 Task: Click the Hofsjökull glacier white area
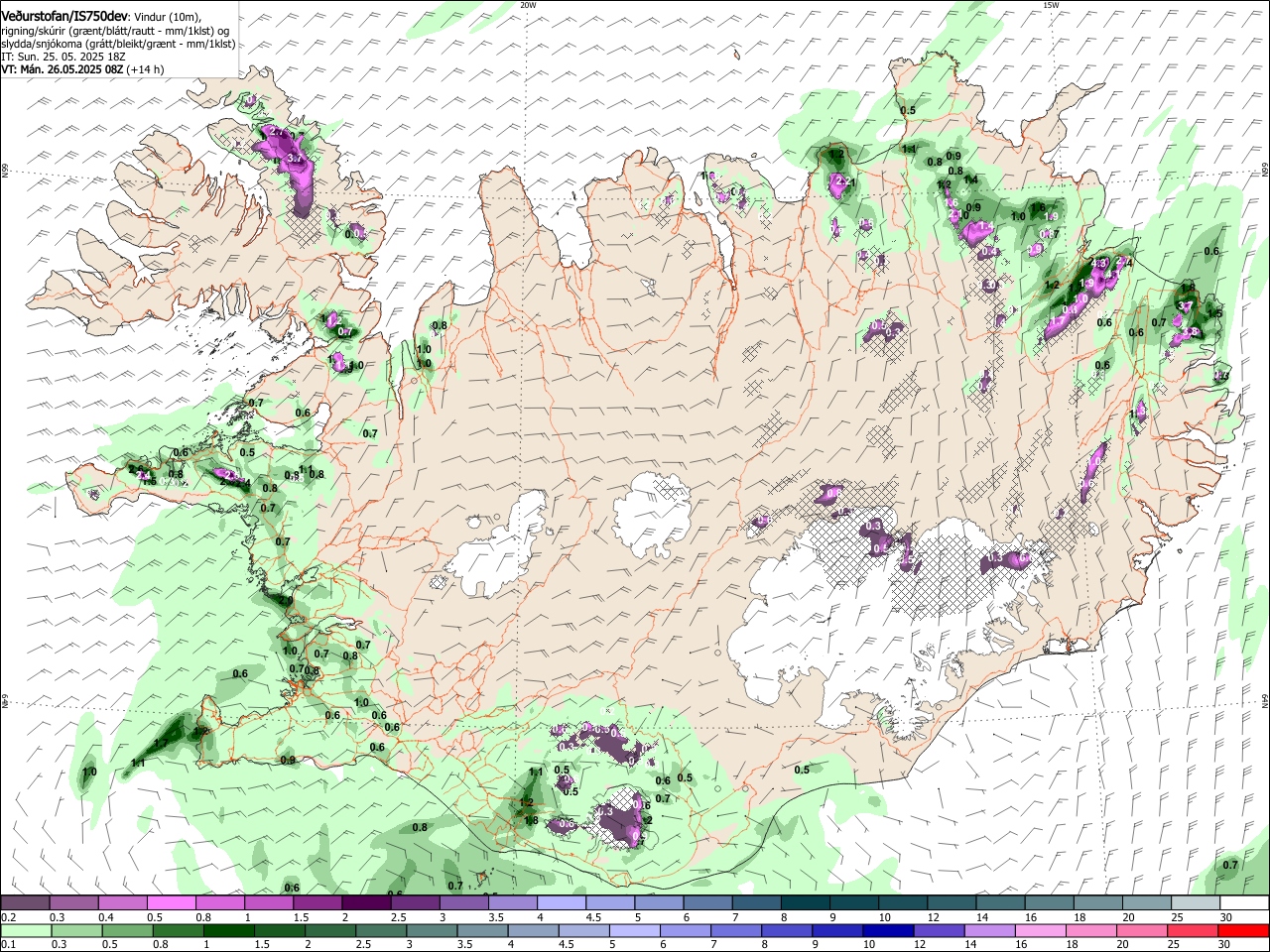click(653, 514)
